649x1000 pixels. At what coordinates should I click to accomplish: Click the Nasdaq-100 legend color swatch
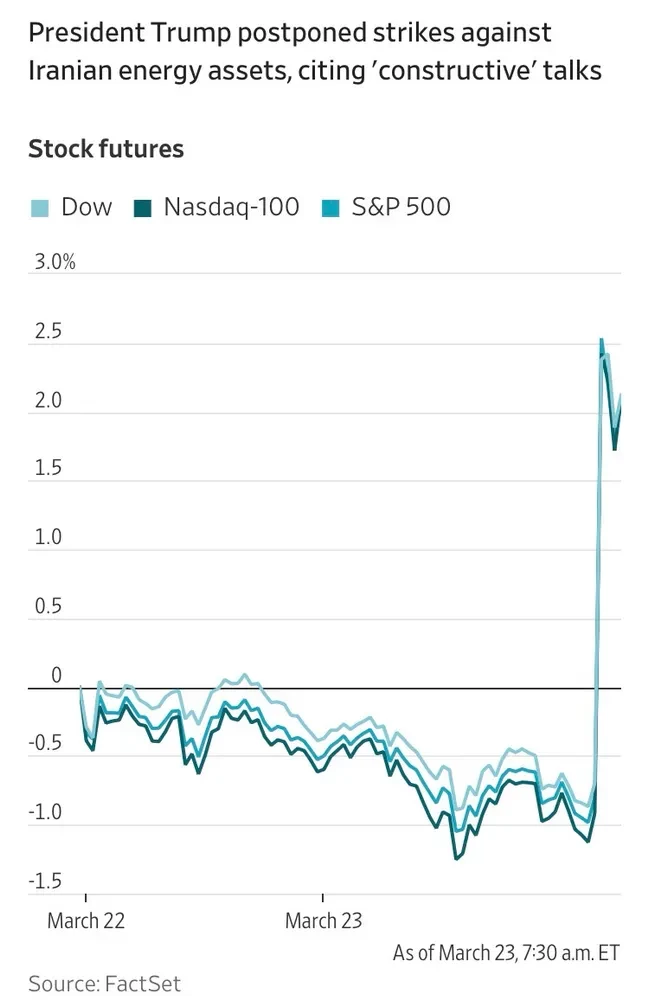(x=142, y=208)
